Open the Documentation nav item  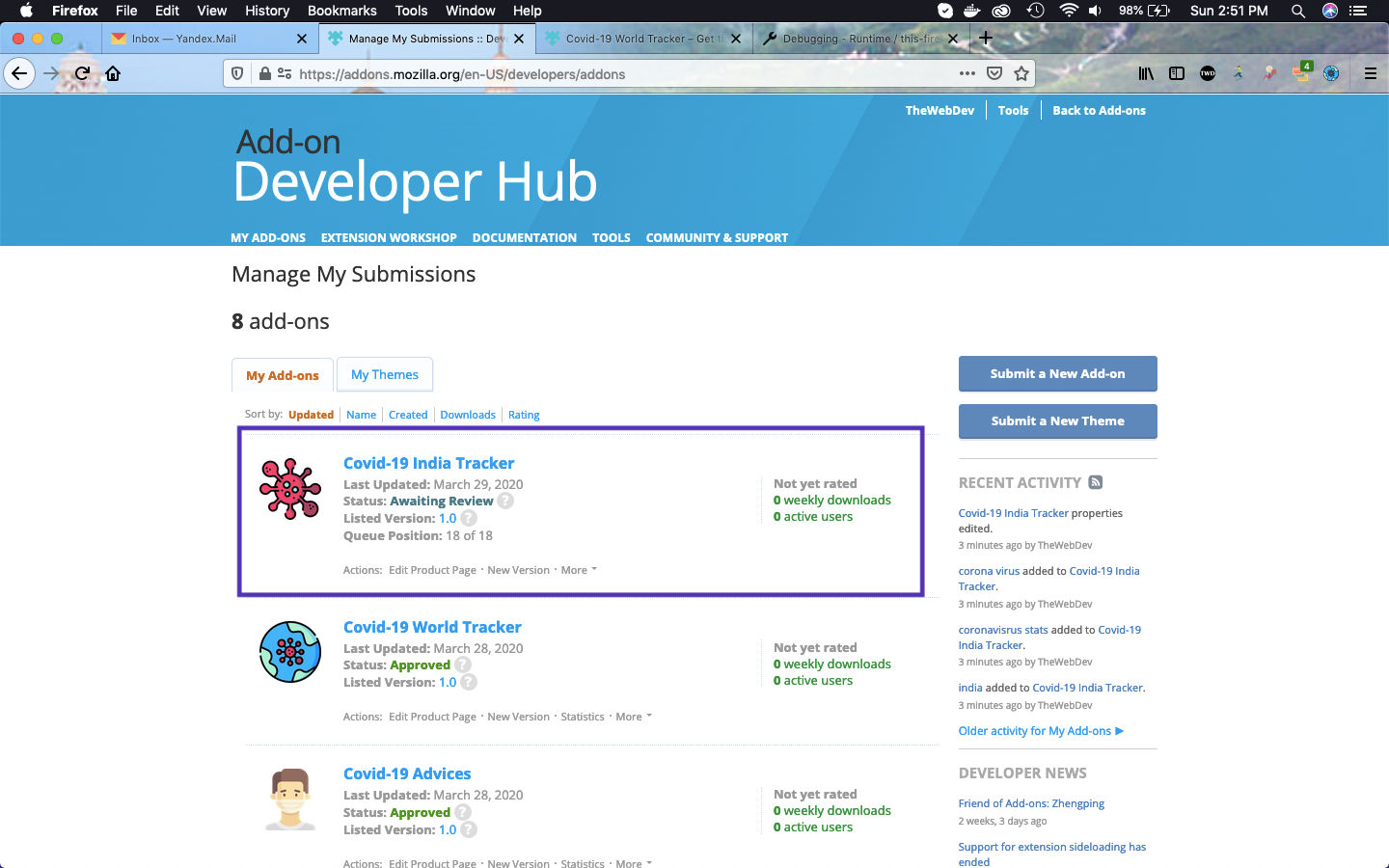tap(525, 237)
